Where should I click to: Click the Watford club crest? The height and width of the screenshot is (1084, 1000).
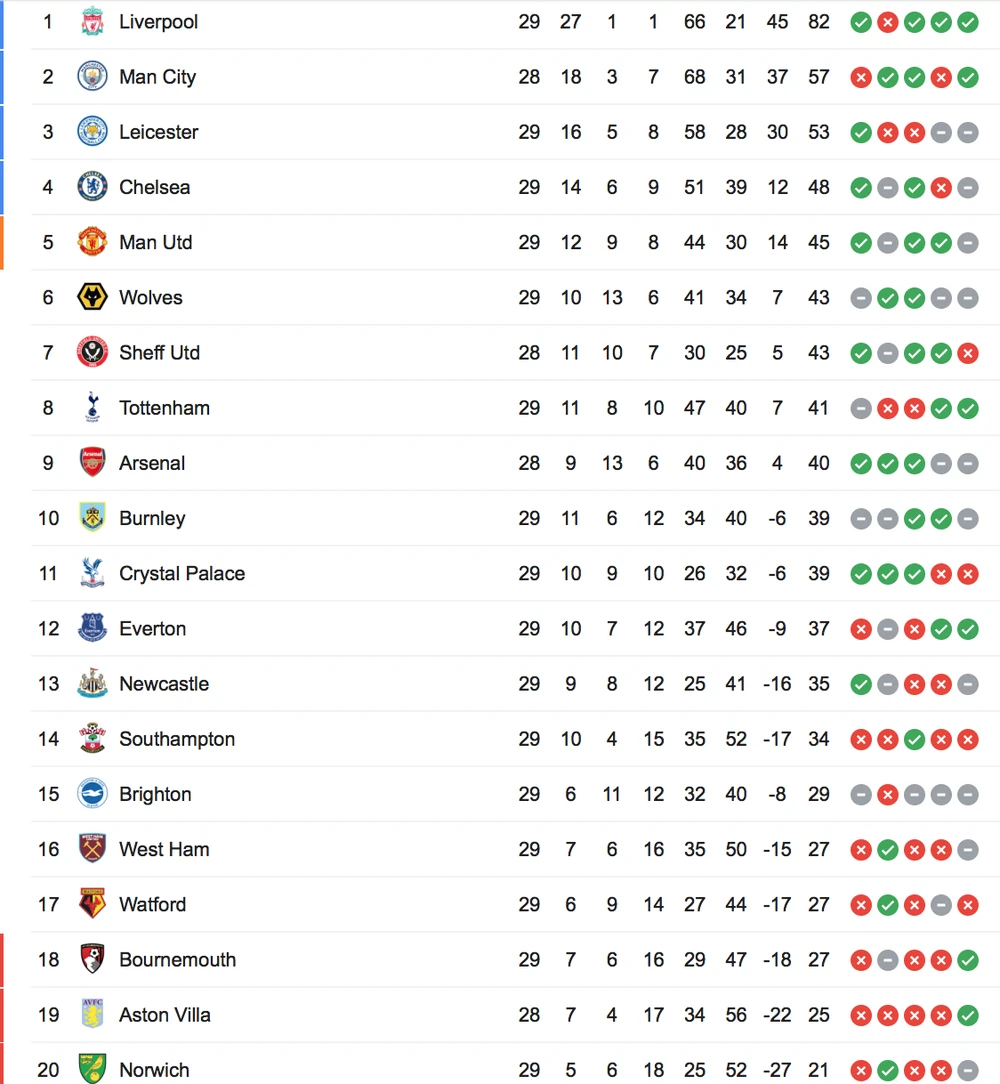pos(92,904)
